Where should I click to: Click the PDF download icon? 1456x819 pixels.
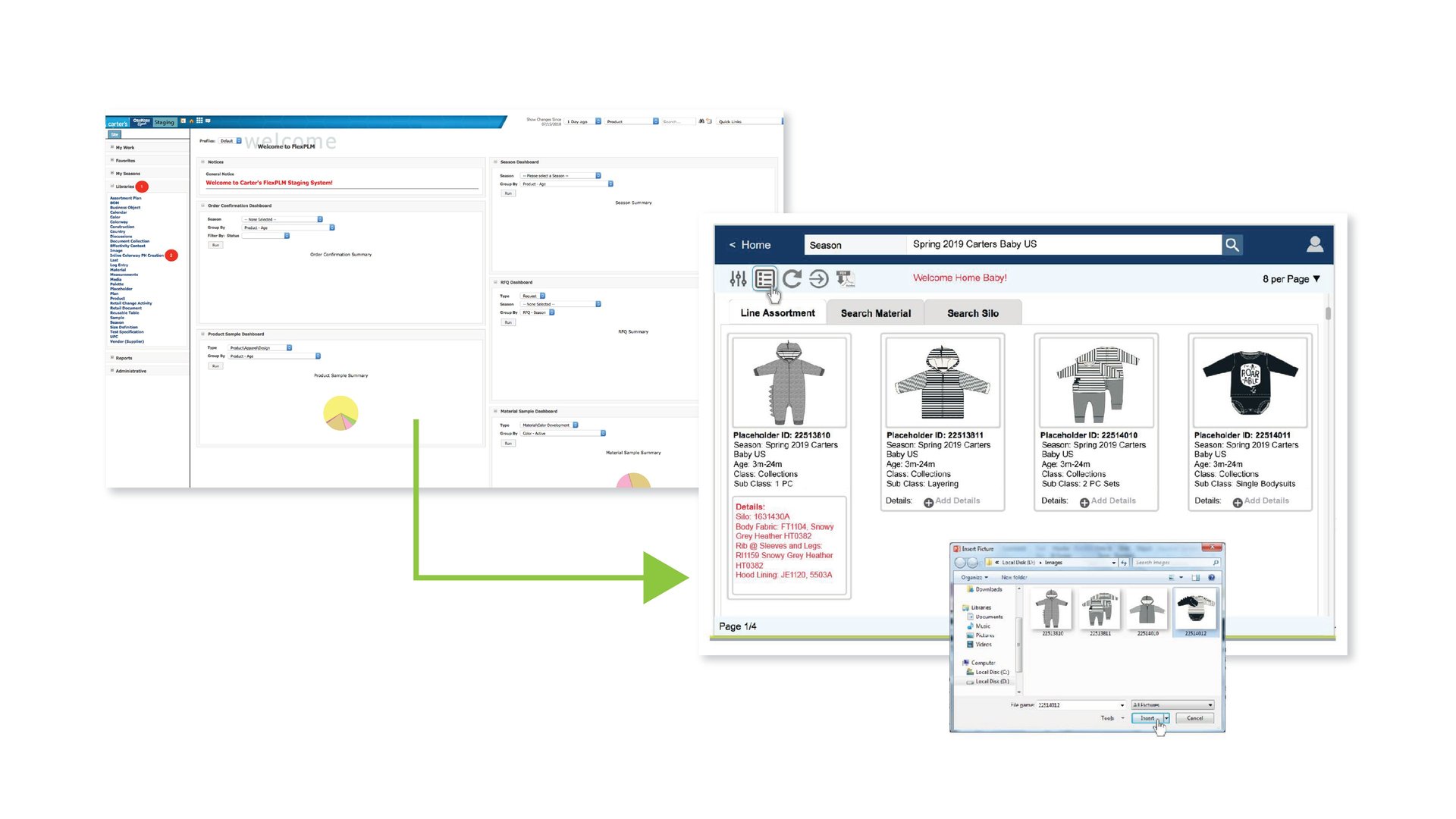click(x=845, y=279)
